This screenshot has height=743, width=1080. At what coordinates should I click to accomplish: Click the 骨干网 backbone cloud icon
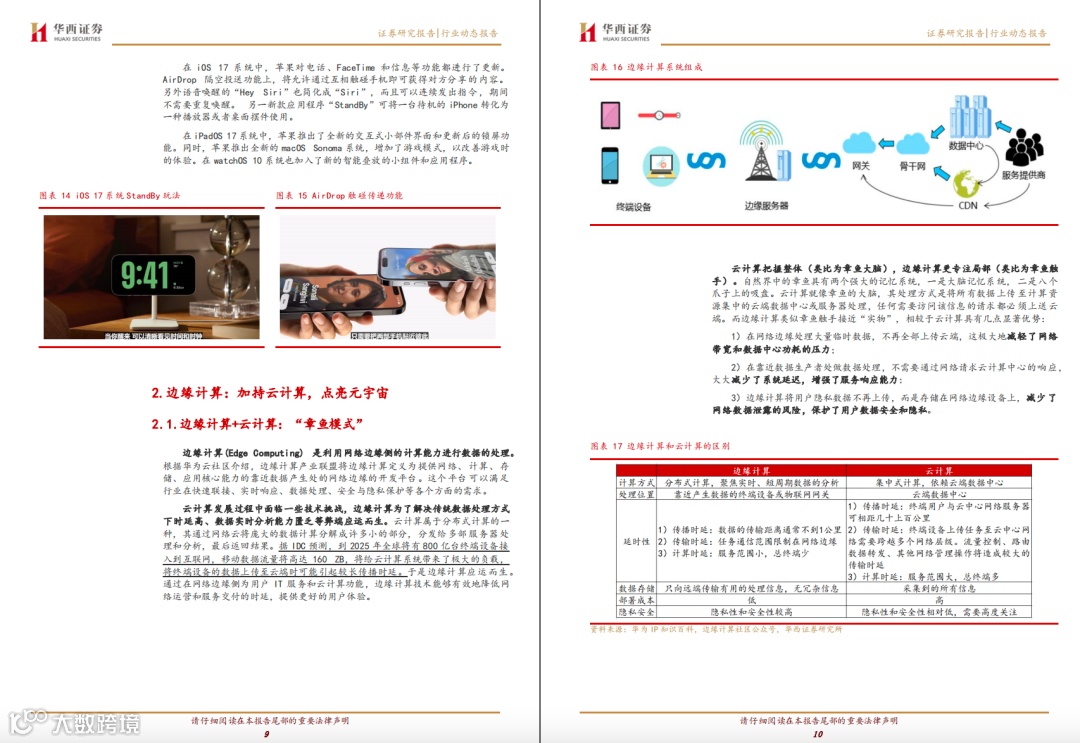pos(913,143)
